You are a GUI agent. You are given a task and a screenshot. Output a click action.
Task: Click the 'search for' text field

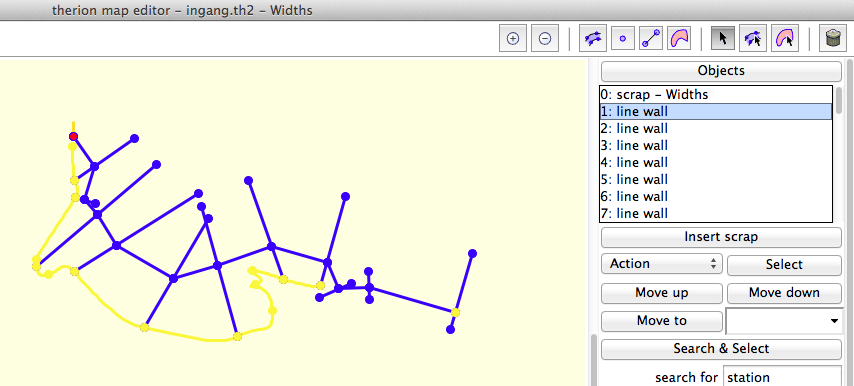pyautogui.click(x=782, y=376)
